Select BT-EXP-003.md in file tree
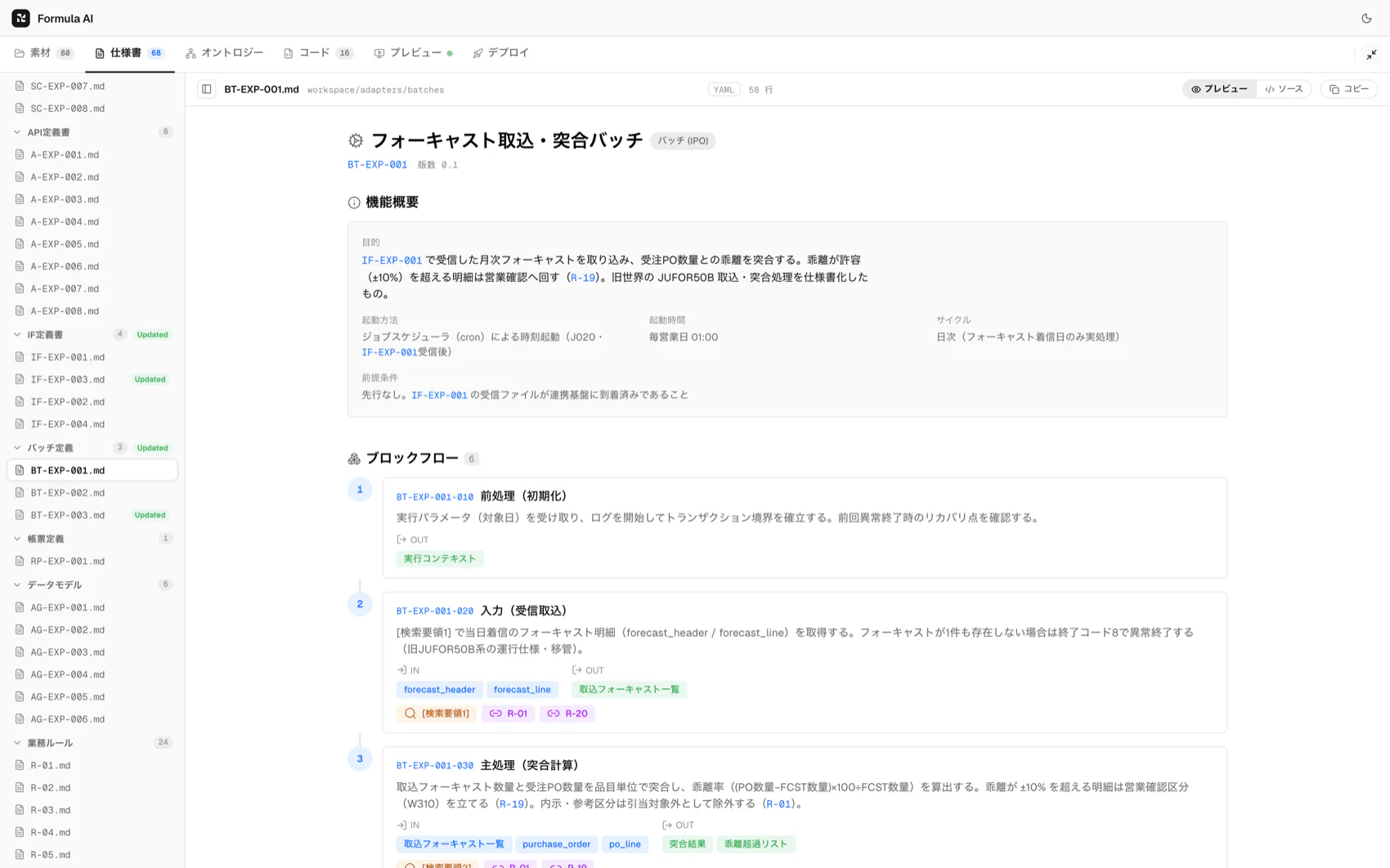 [92, 515]
